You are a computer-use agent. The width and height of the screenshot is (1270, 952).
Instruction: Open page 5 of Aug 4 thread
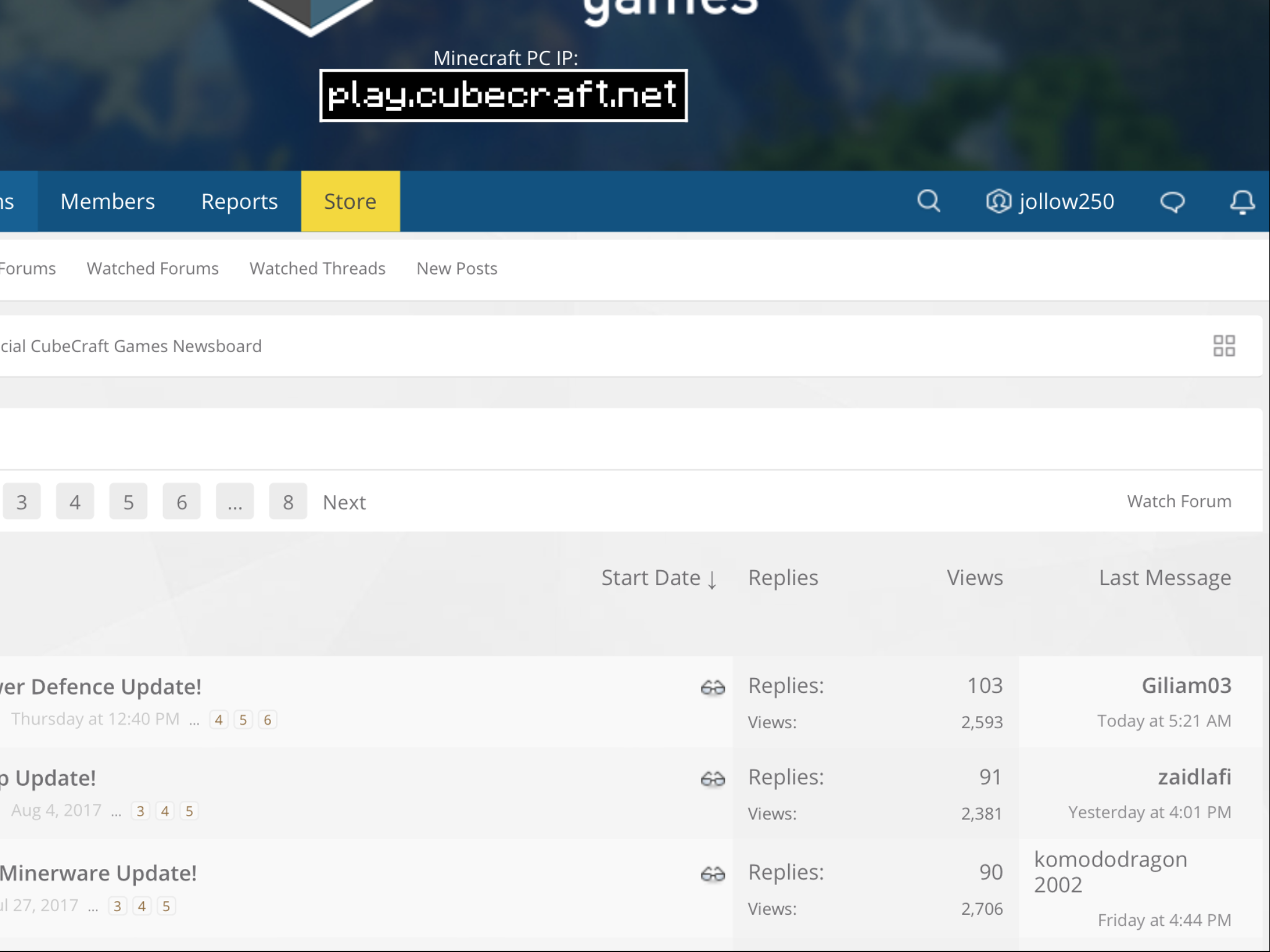click(x=189, y=811)
